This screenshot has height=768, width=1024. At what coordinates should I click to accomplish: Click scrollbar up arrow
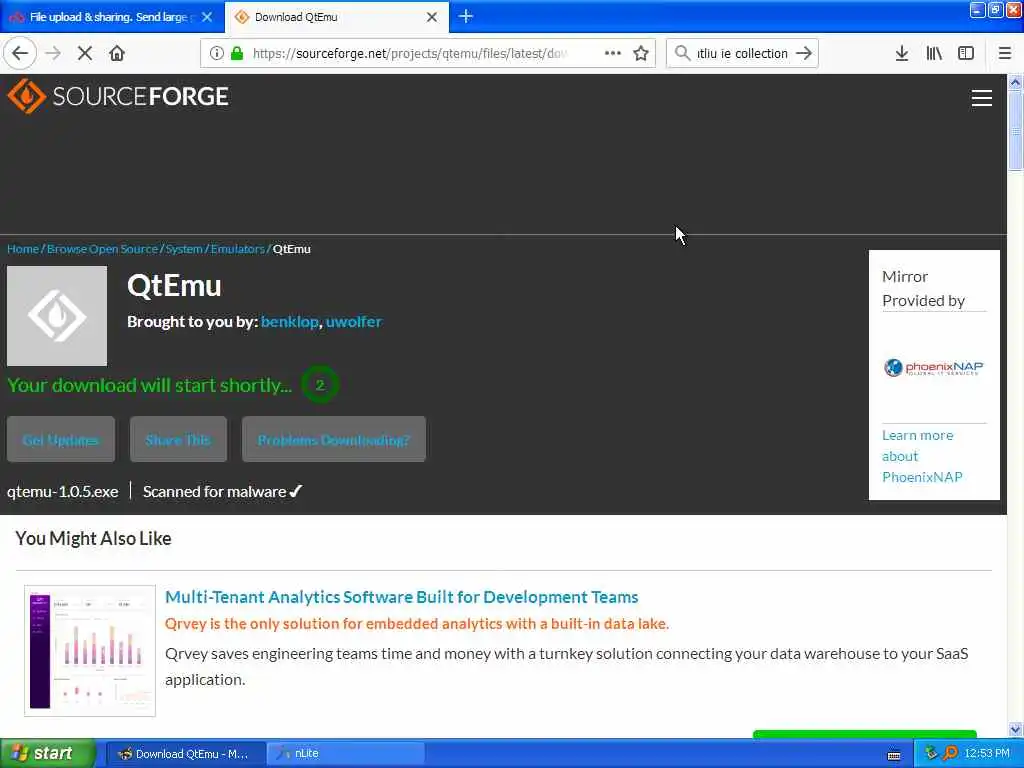tap(1015, 82)
